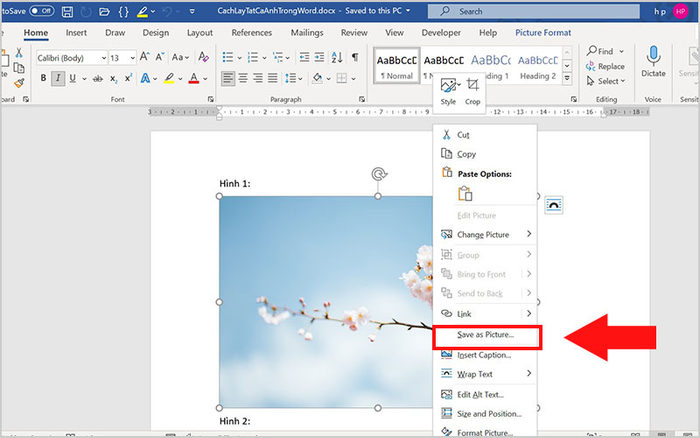Click Center alignment icon
Viewport: 700px width, 438px height.
tap(243, 79)
